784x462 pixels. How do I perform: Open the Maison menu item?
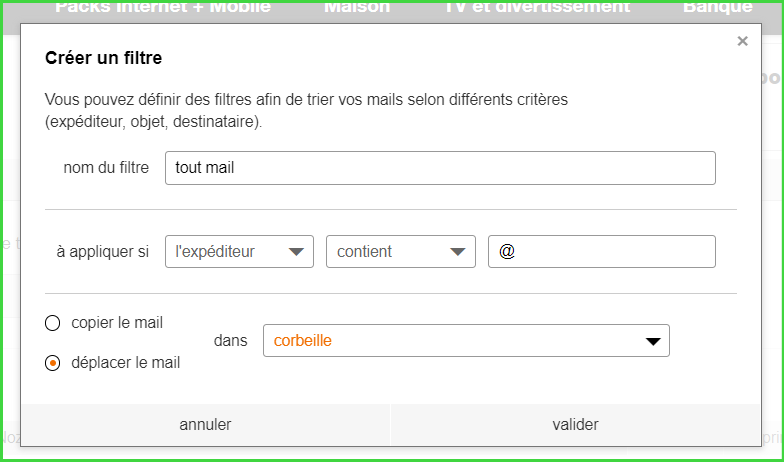(x=357, y=7)
